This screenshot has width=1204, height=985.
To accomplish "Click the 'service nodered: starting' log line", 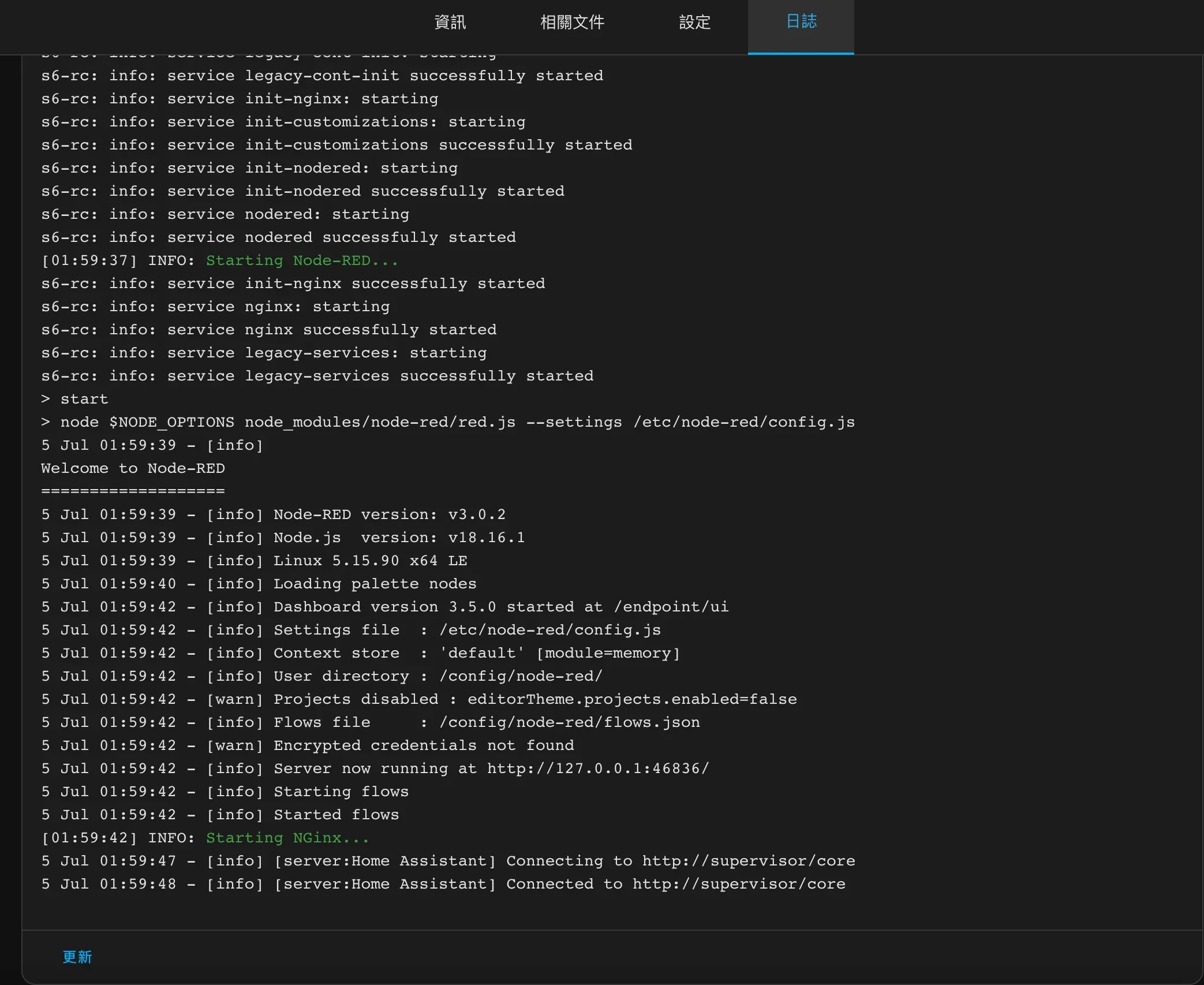I will pyautogui.click(x=225, y=214).
